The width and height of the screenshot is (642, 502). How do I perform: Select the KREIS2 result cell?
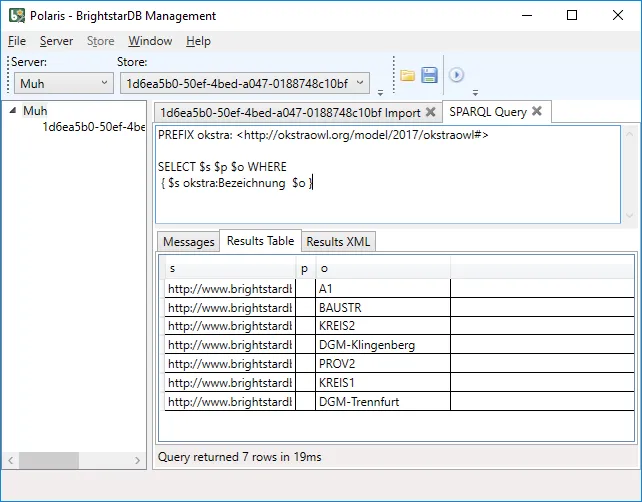383,326
